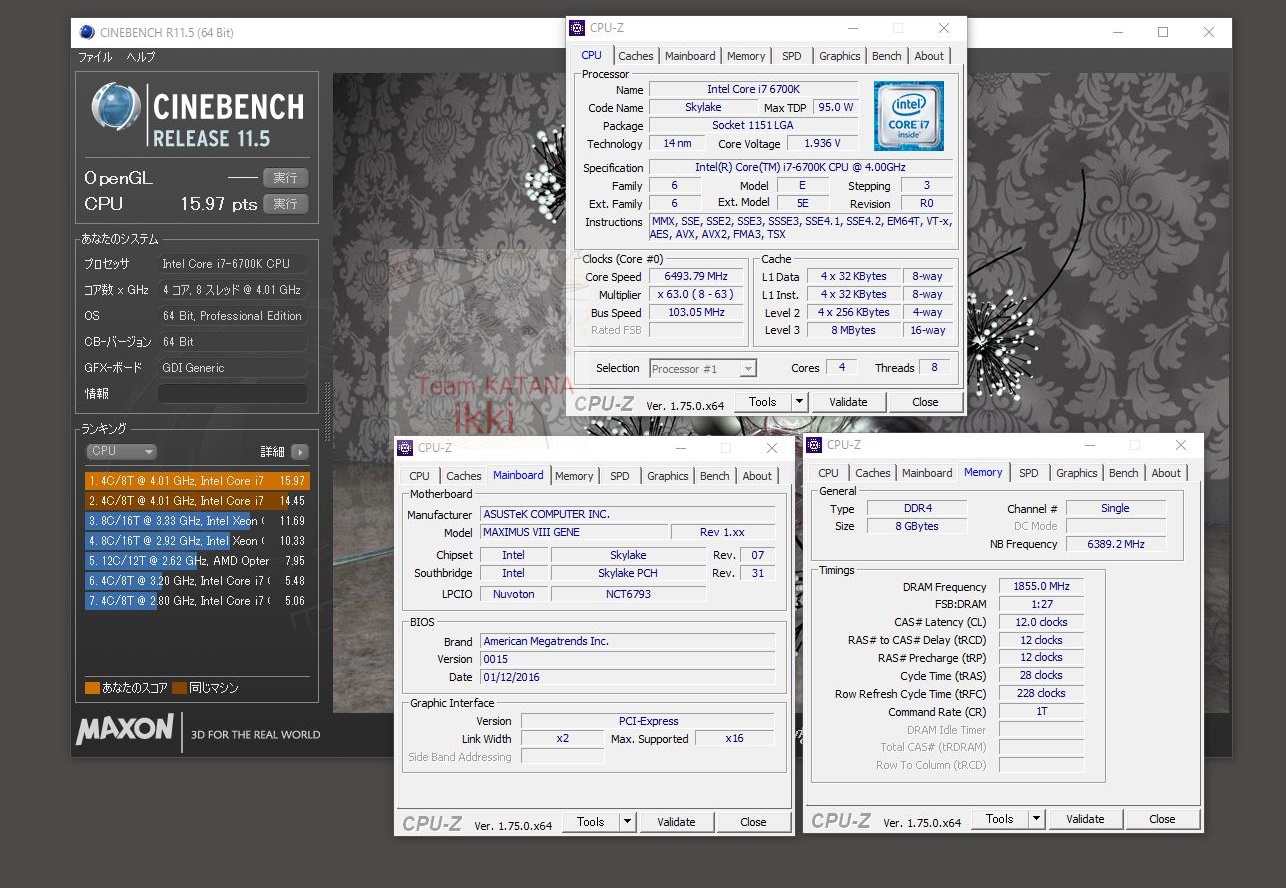The width and height of the screenshot is (1286, 888).
Task: Open the CPU ranking type dropdown
Action: 121,452
